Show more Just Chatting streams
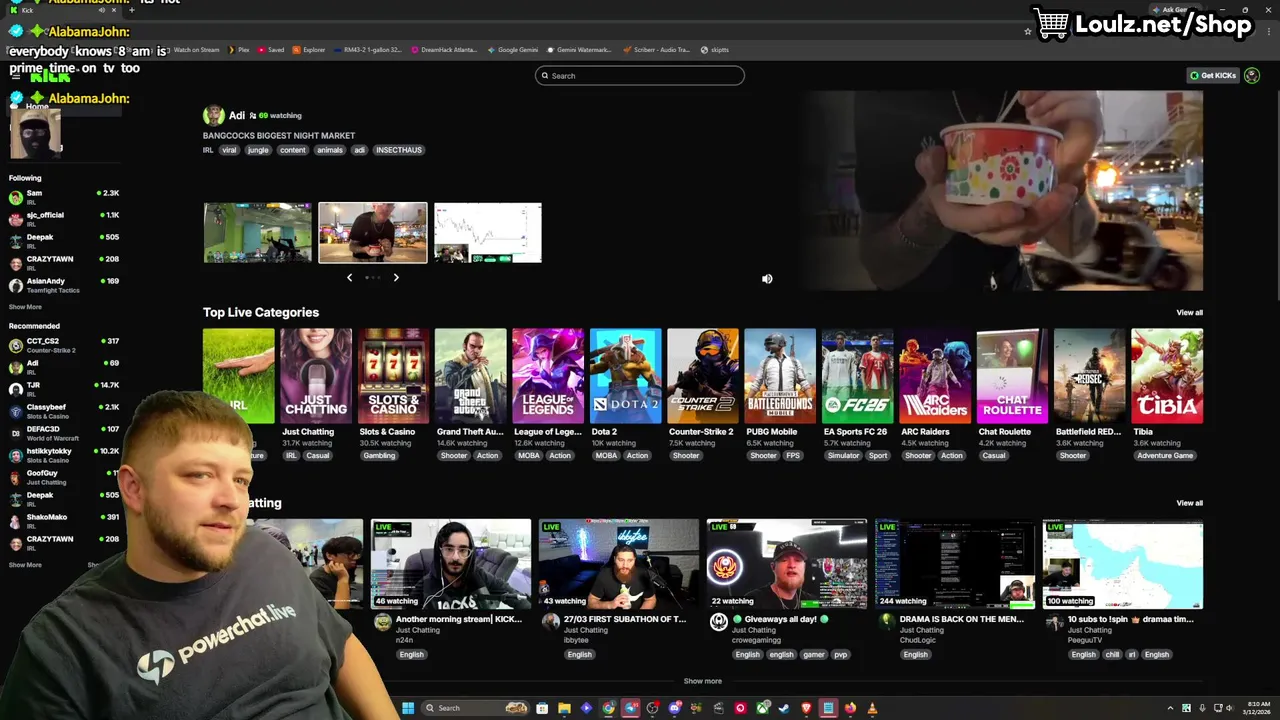This screenshot has height=720, width=1280. [702, 681]
